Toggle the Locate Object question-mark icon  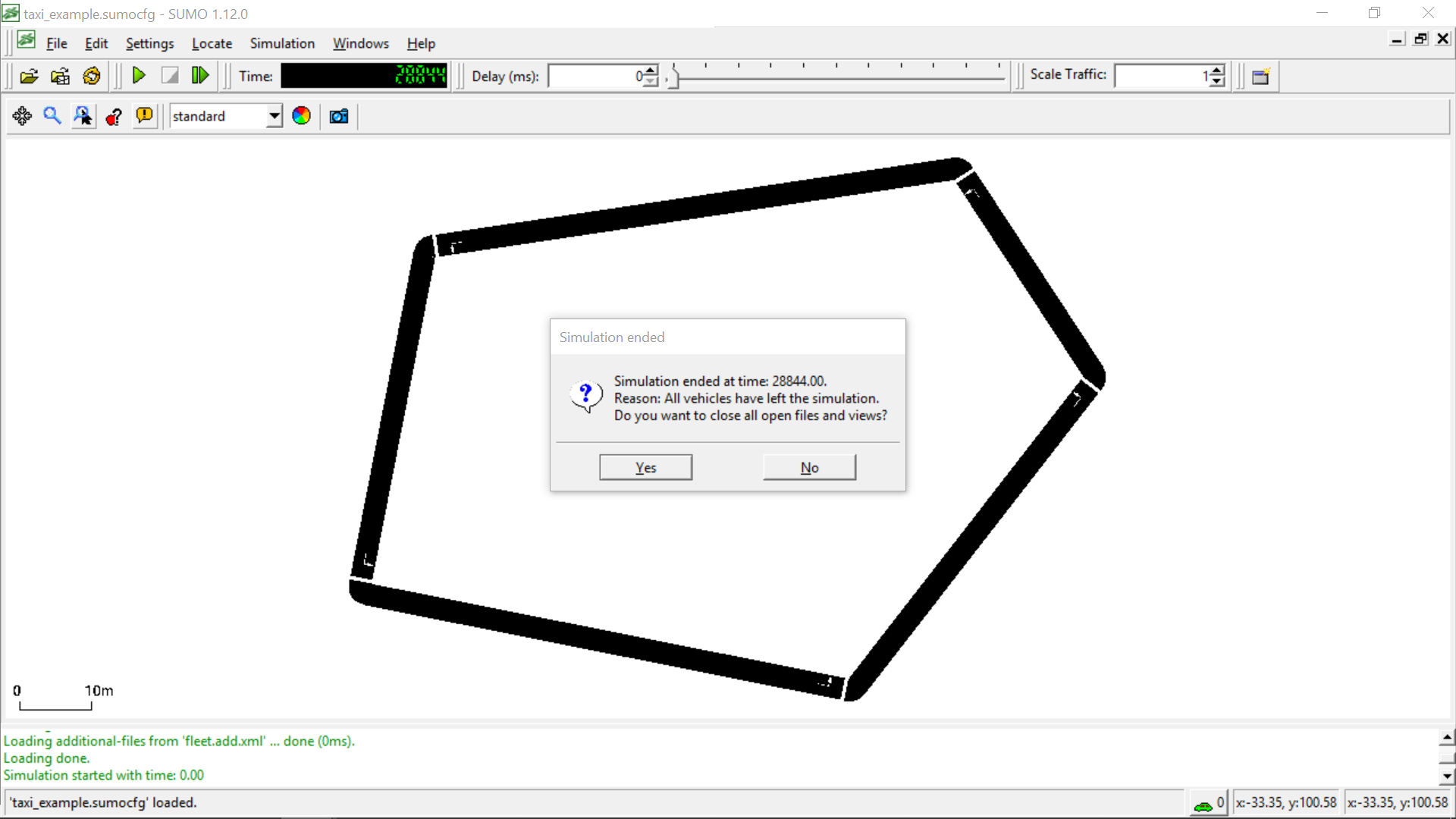coord(114,116)
